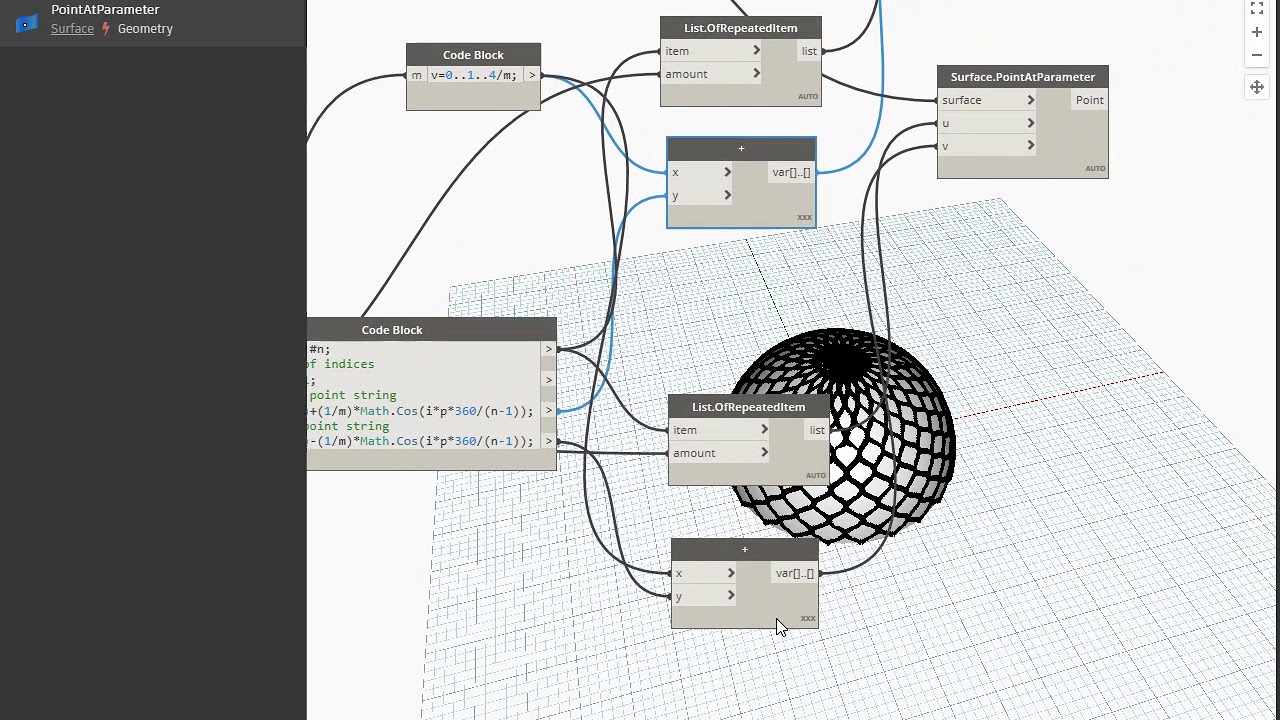Image resolution: width=1280 pixels, height=720 pixels.
Task: Click the item input label on upper List.OfRepeatedItem
Action: [x=677, y=51]
